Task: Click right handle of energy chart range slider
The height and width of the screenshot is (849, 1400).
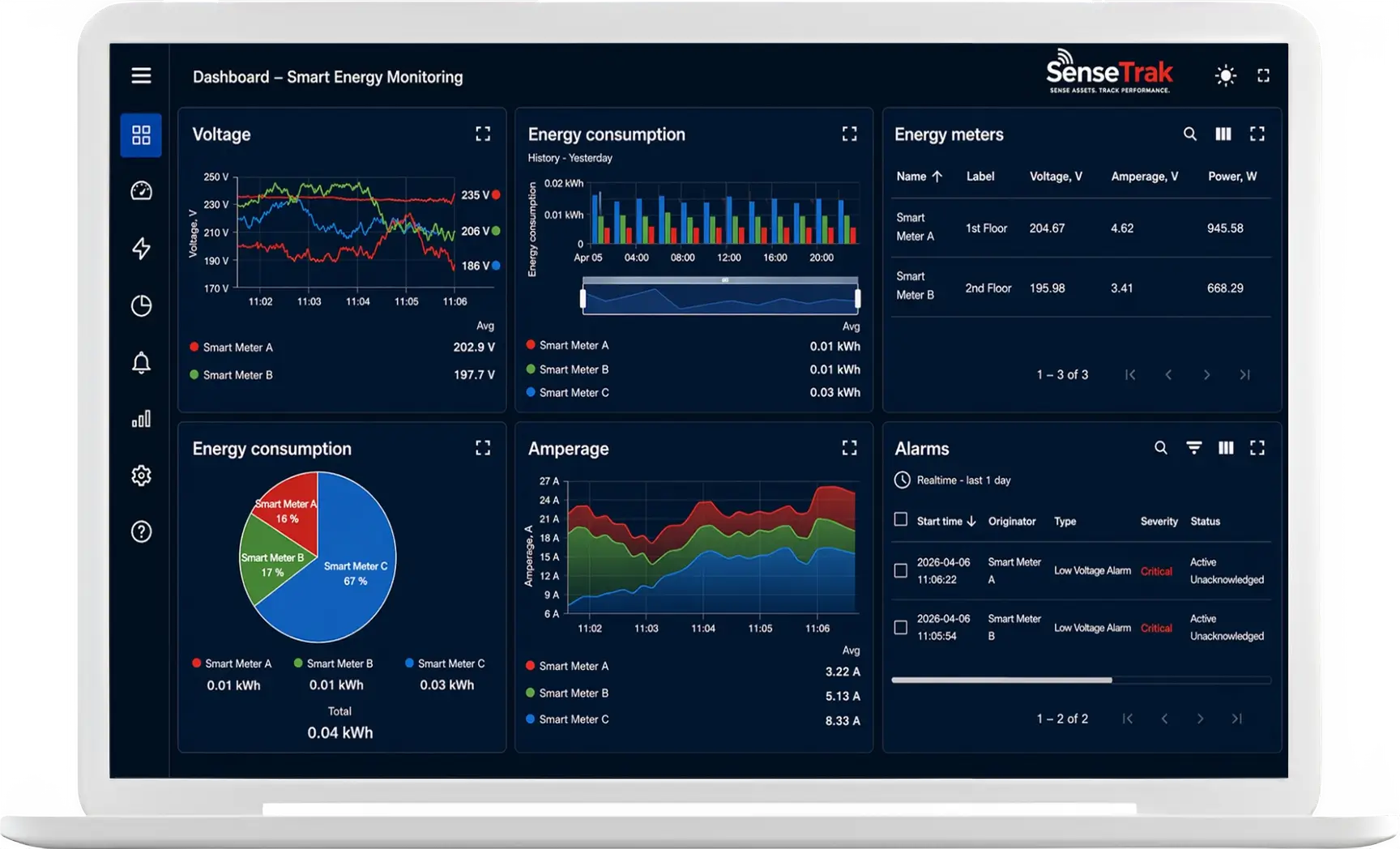Action: [x=857, y=299]
